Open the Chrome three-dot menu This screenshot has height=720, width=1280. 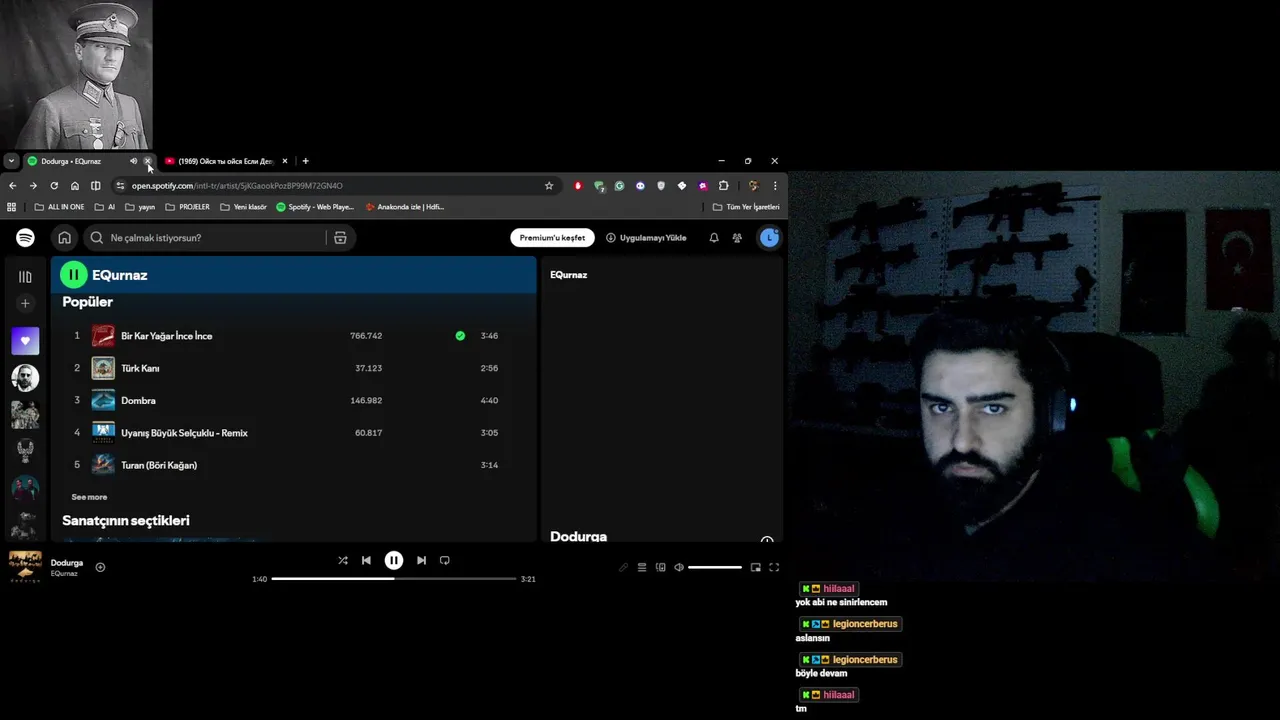point(775,186)
